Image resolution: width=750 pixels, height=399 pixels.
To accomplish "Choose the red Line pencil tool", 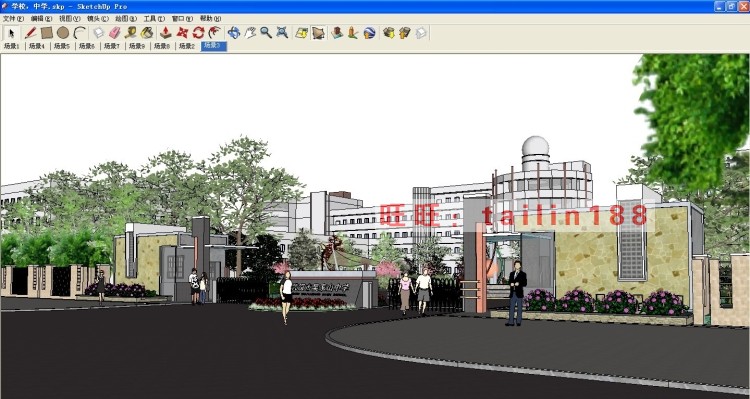I will coord(30,33).
